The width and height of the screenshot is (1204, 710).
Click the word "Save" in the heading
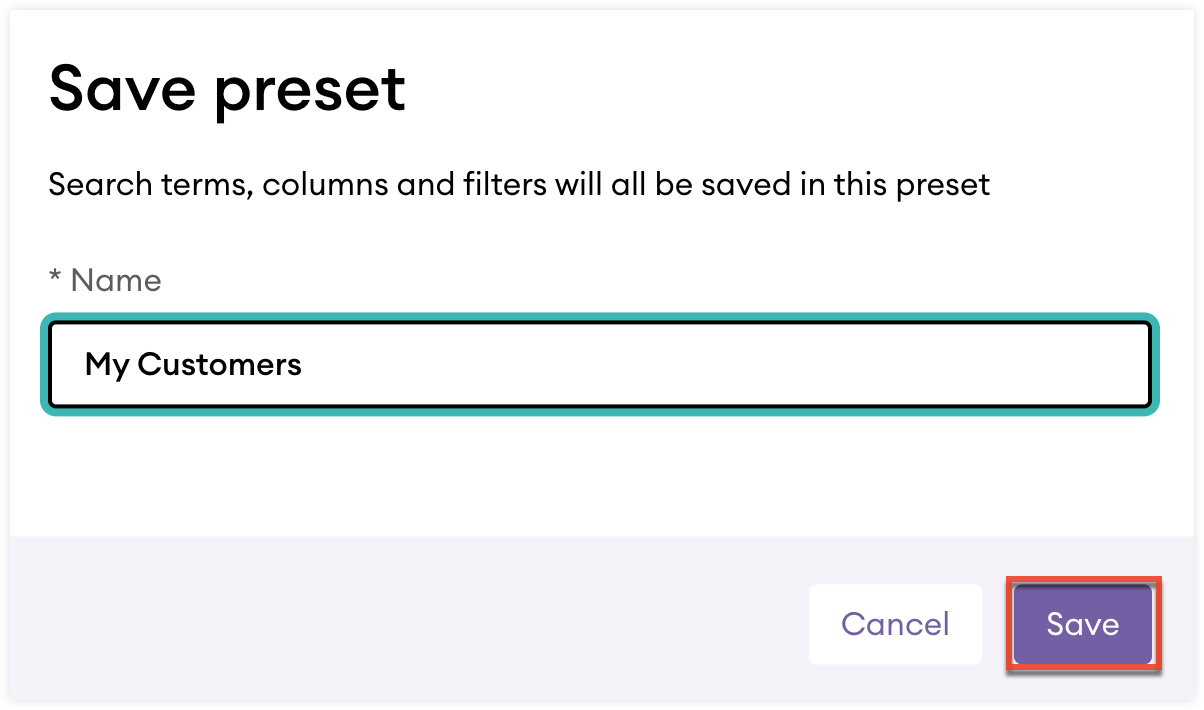tap(121, 89)
